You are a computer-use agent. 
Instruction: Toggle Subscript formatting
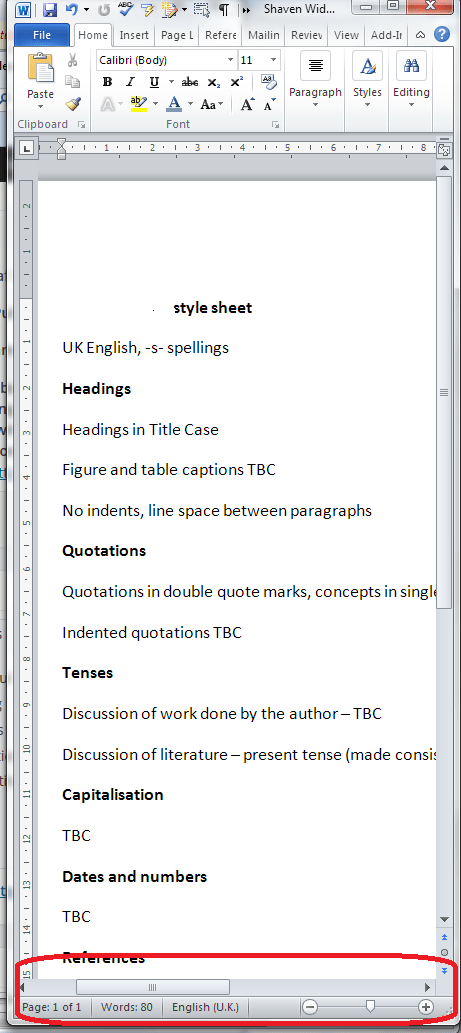(x=214, y=82)
